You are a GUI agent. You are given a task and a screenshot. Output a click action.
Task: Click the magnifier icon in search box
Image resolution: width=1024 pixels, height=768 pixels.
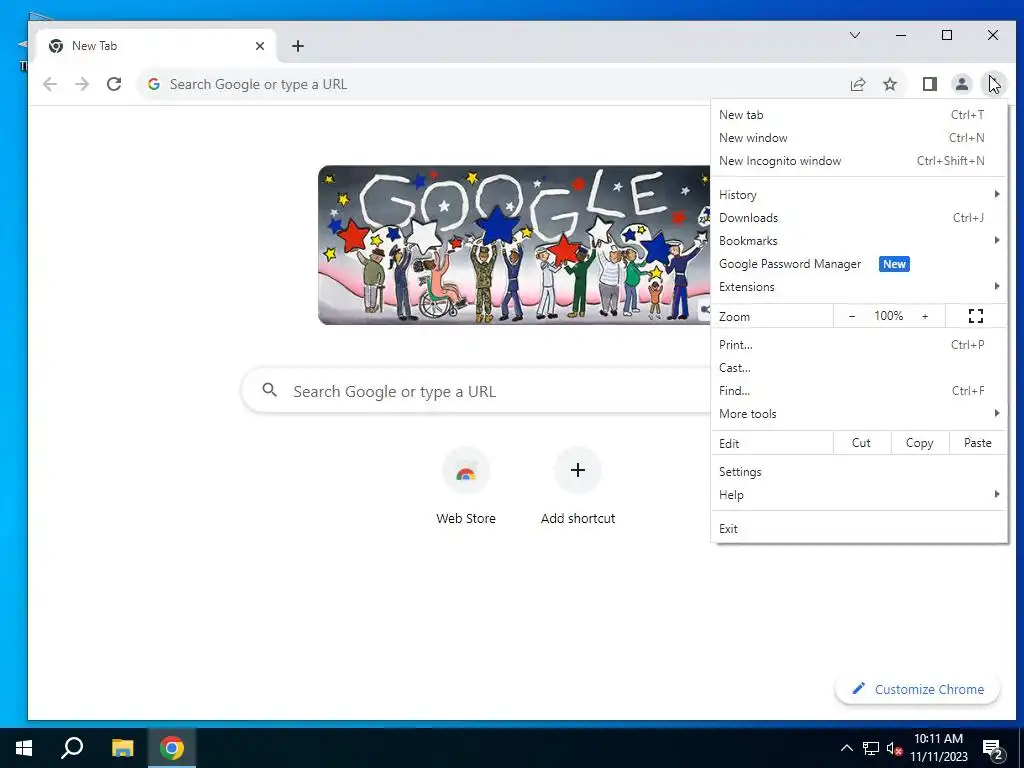pyautogui.click(x=270, y=391)
